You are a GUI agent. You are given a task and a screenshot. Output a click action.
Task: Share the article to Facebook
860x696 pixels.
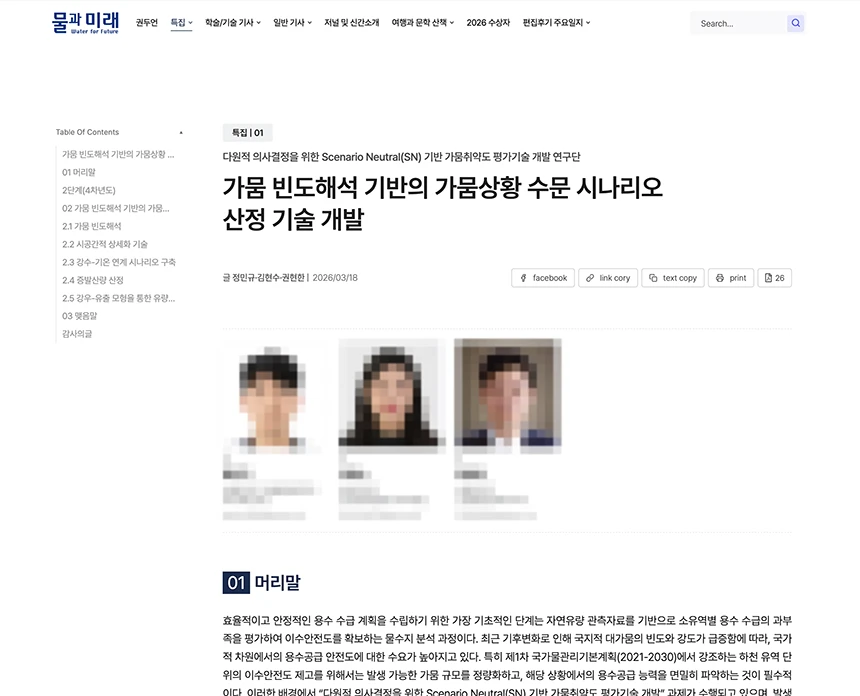[542, 277]
